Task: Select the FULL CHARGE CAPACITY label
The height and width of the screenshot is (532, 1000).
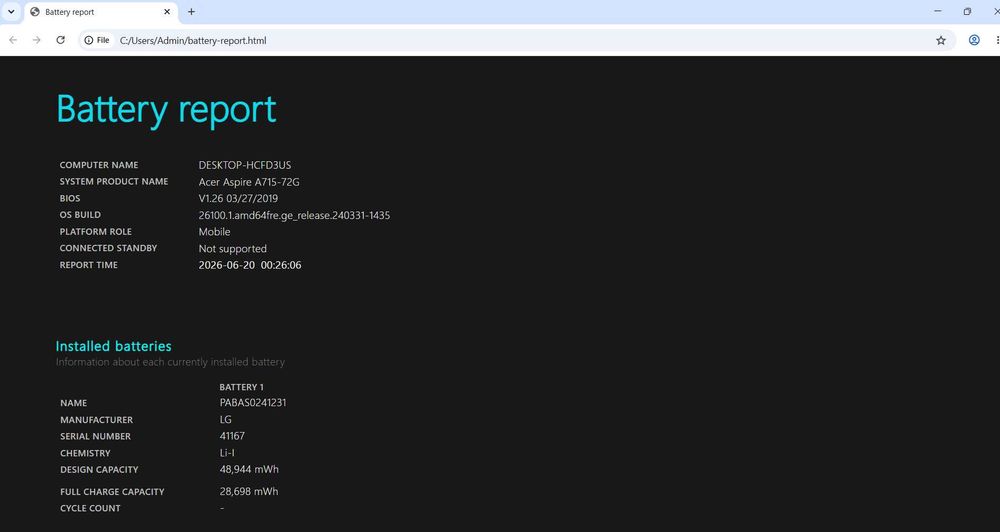Action: (x=112, y=492)
